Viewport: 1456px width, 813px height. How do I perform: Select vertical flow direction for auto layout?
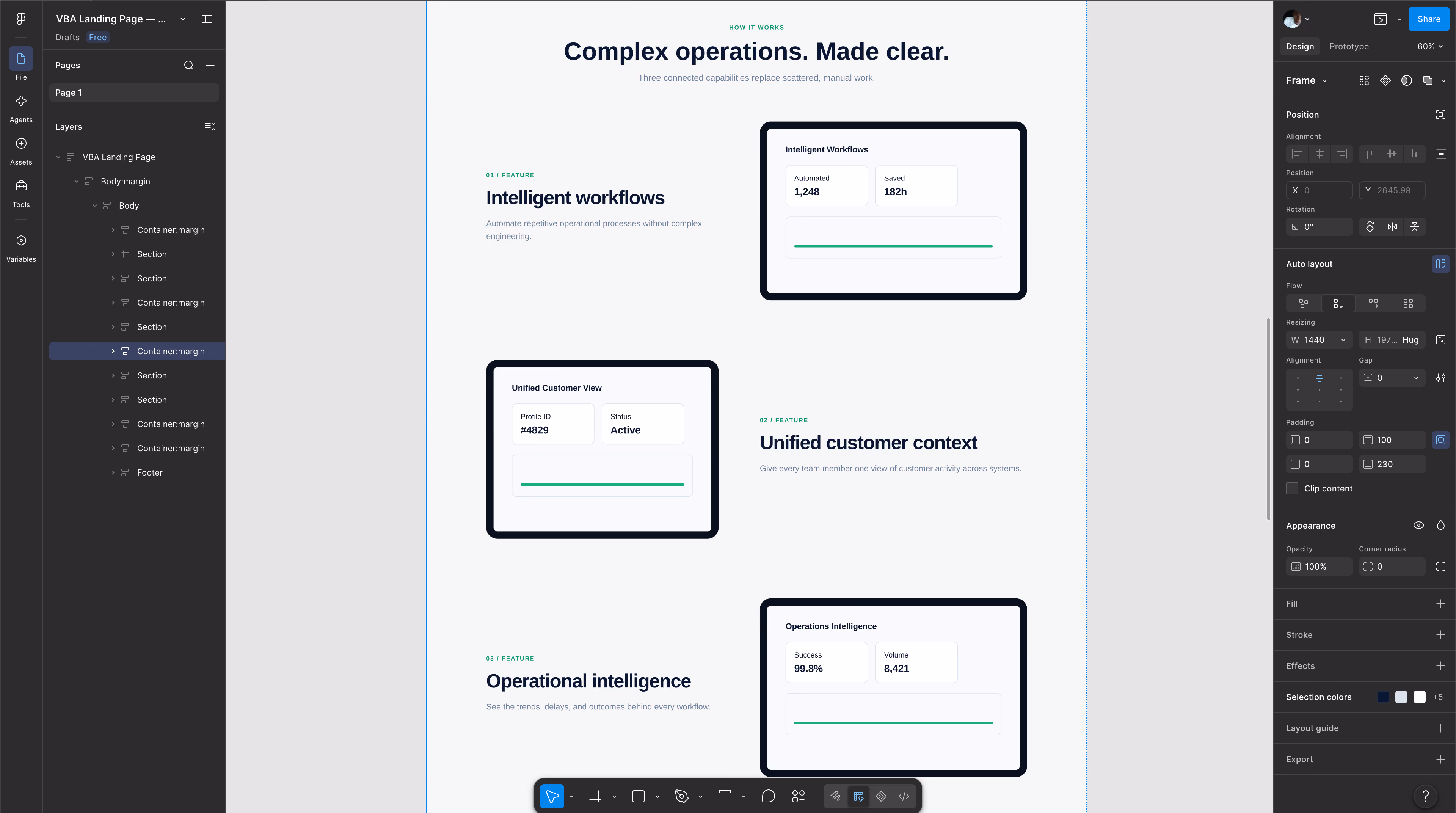1338,303
